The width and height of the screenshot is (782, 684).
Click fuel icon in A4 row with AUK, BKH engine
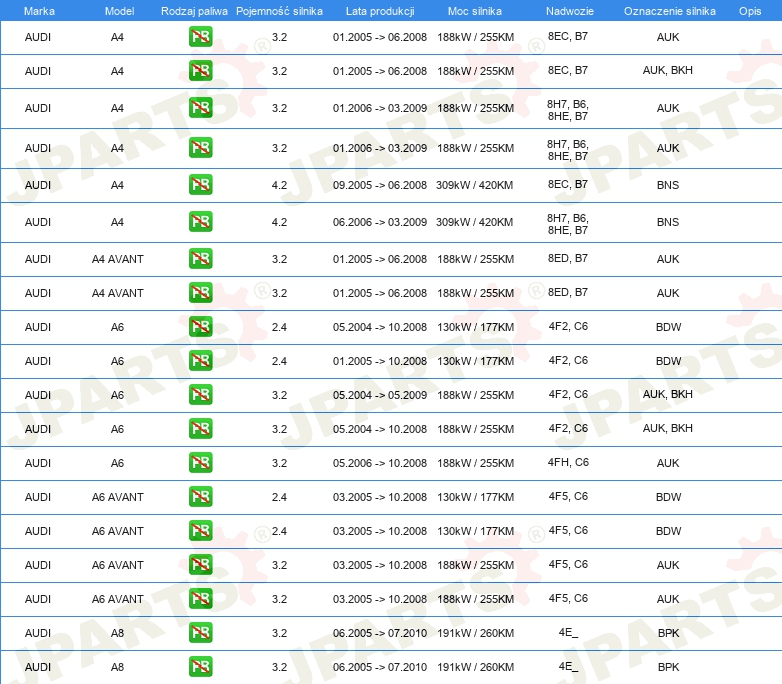200,71
